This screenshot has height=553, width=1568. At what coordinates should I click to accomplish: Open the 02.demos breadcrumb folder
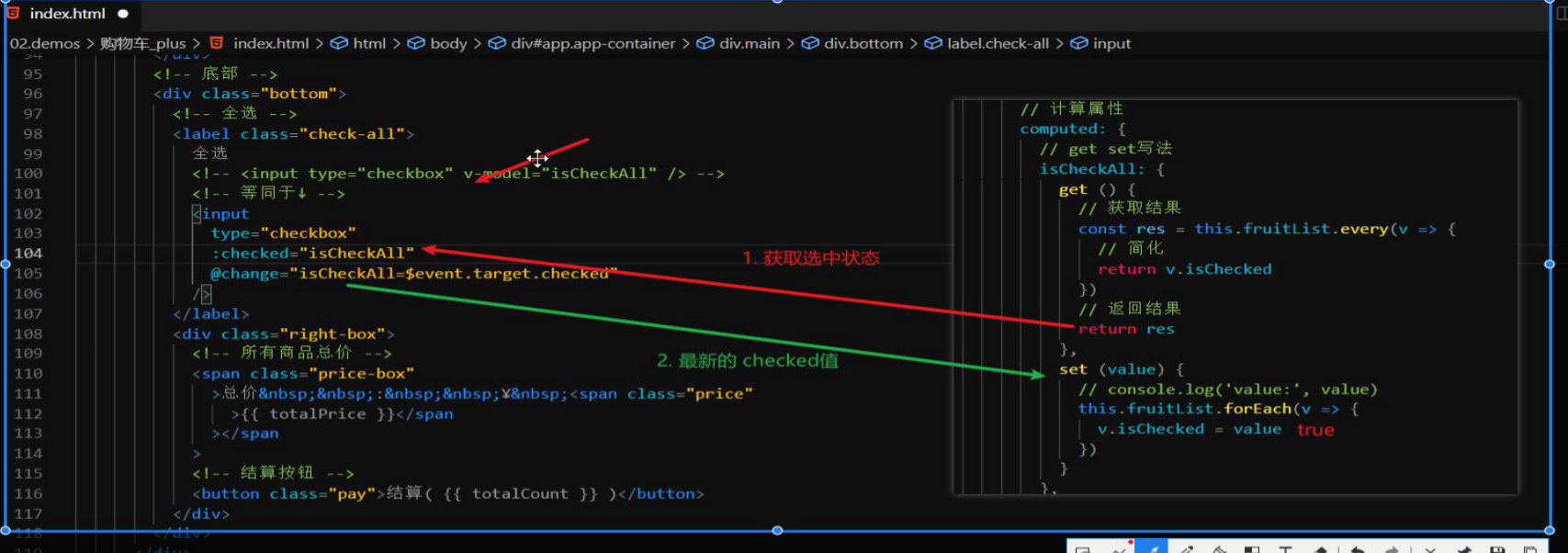45,43
